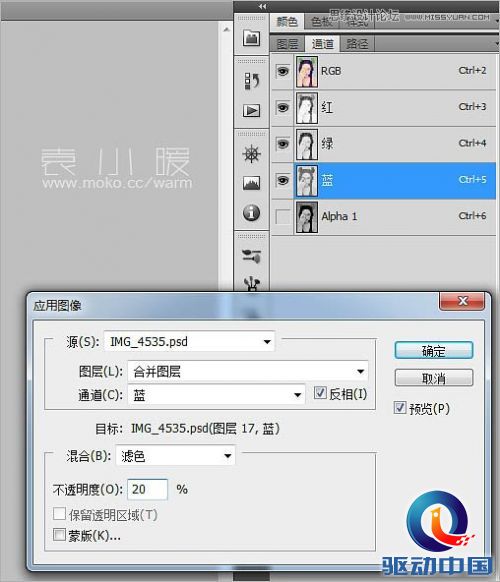Open the History panel icon

(251, 81)
